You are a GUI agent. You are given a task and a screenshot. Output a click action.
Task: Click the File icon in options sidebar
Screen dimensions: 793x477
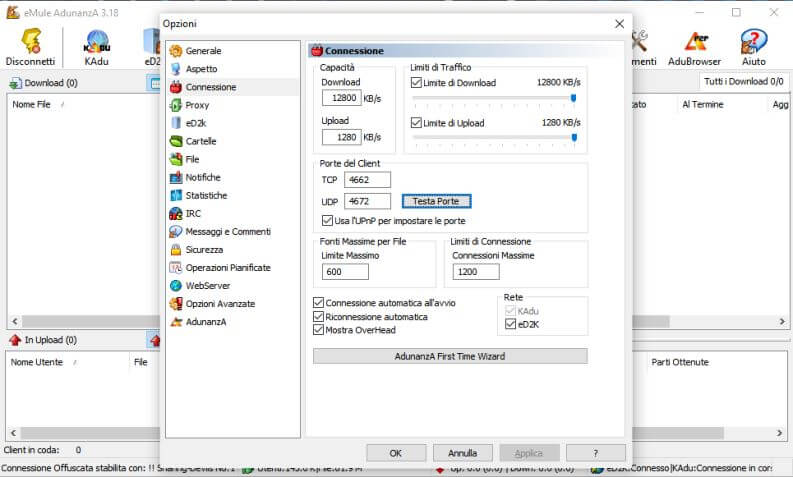(x=175, y=159)
